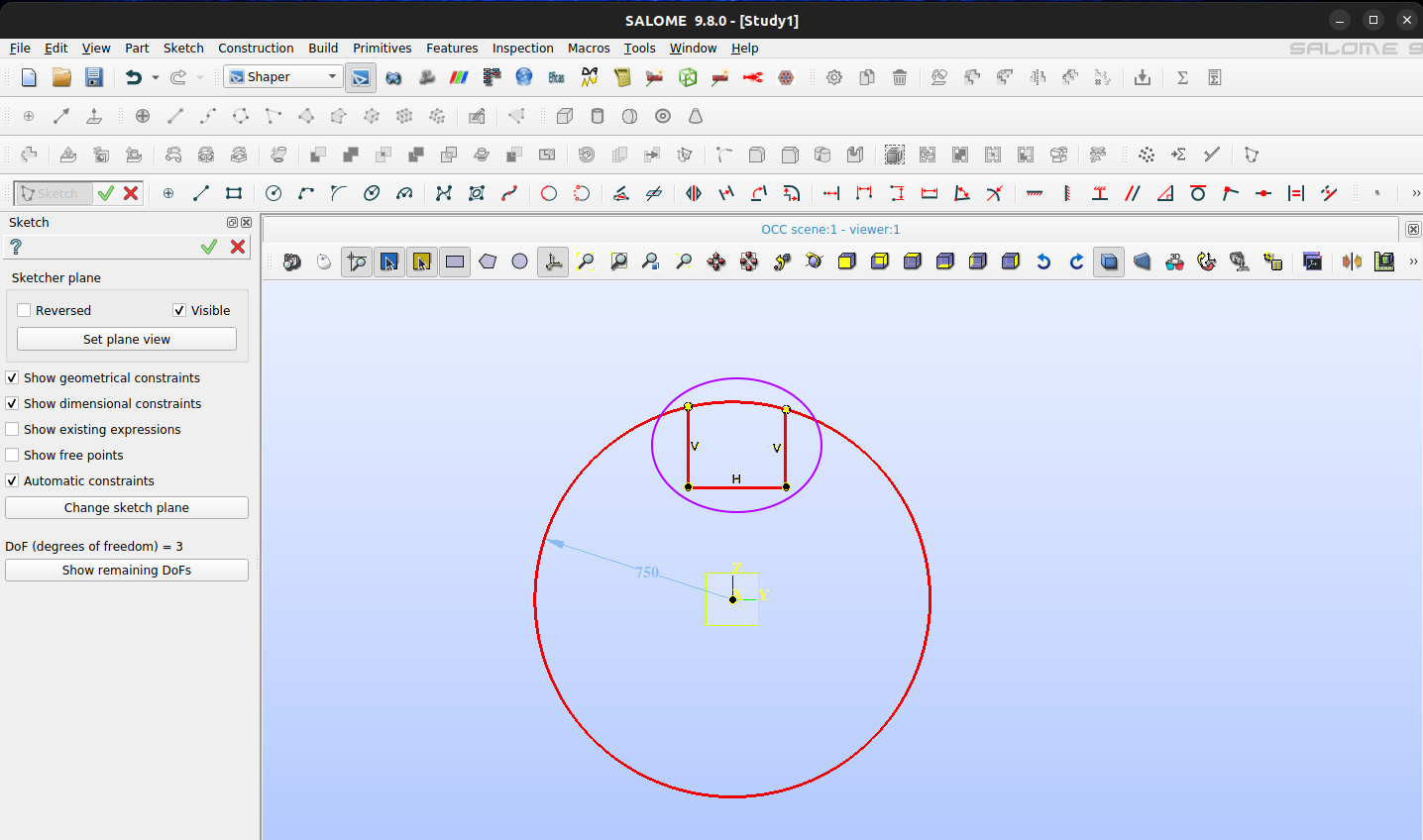The width and height of the screenshot is (1423, 840).
Task: Uncheck Automatic constraints
Action: point(12,480)
